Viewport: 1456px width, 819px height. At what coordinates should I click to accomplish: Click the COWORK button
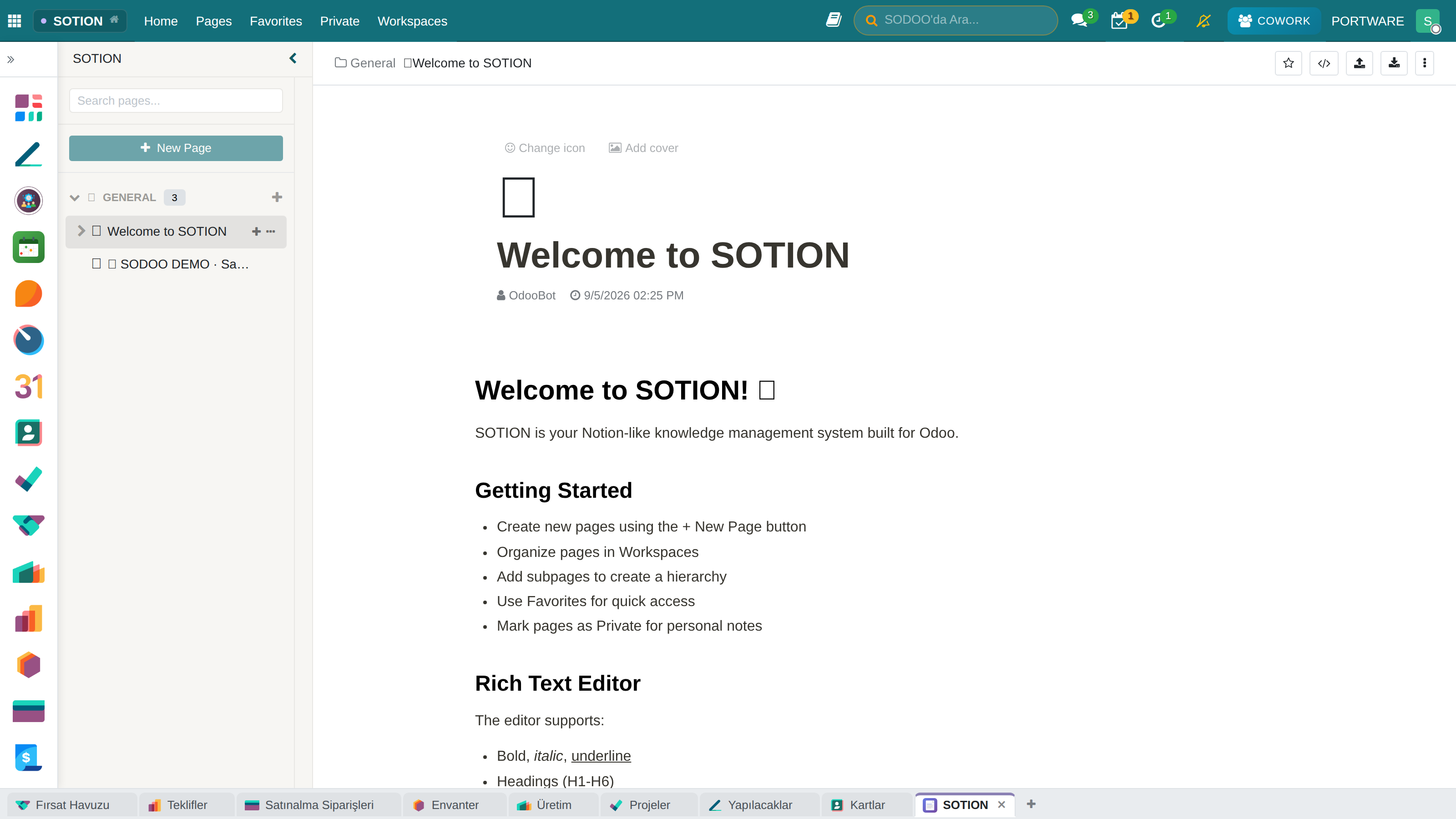click(1274, 21)
